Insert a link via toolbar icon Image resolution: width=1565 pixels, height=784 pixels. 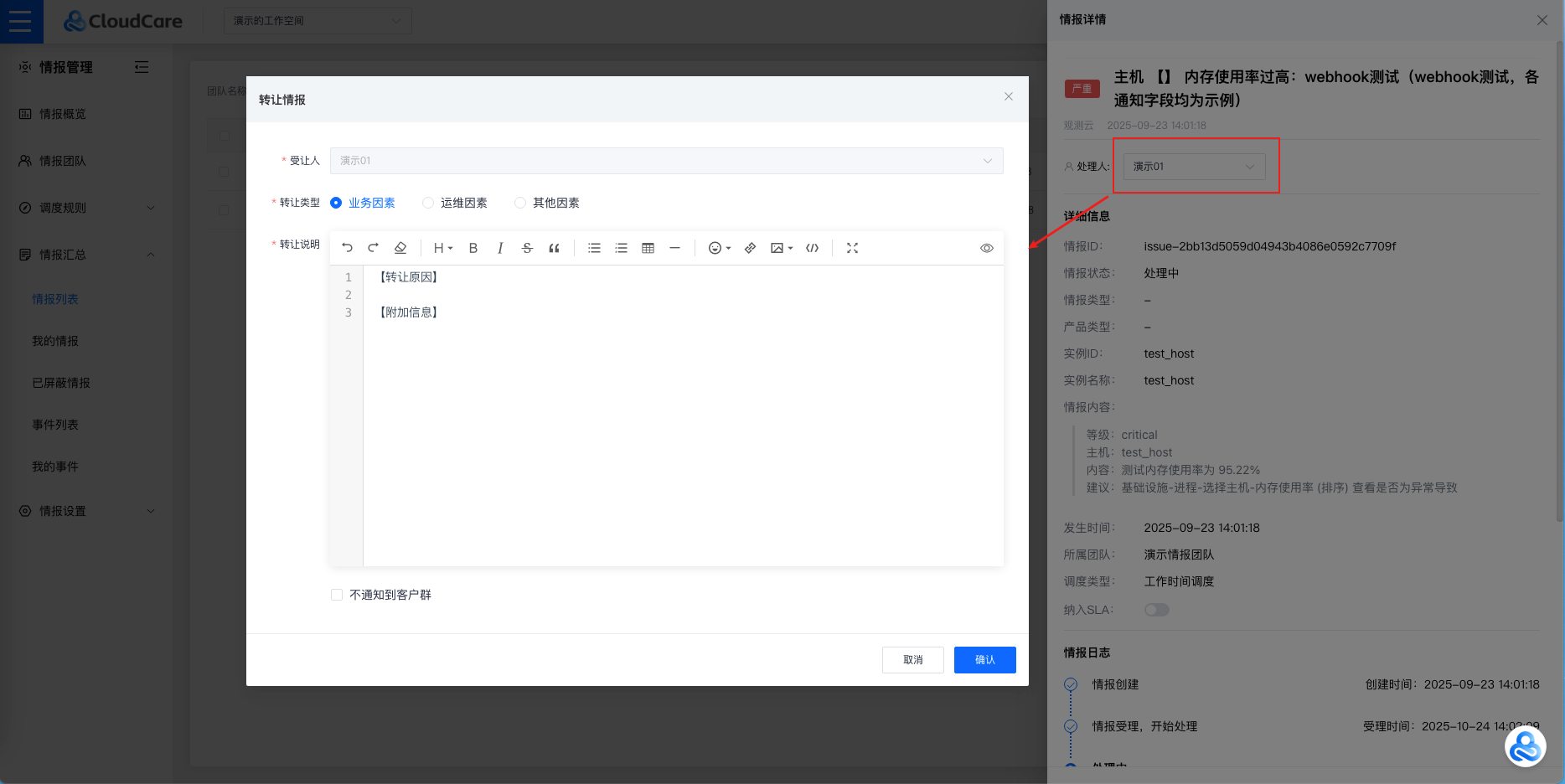coord(750,248)
